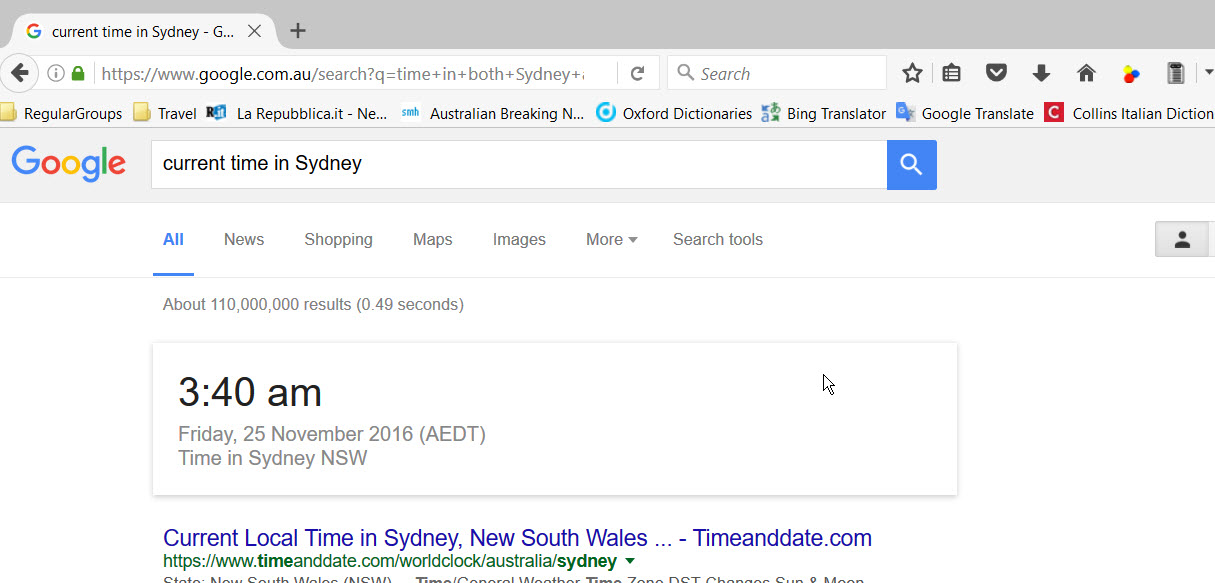Expand the More search categories dropdown

[611, 240]
